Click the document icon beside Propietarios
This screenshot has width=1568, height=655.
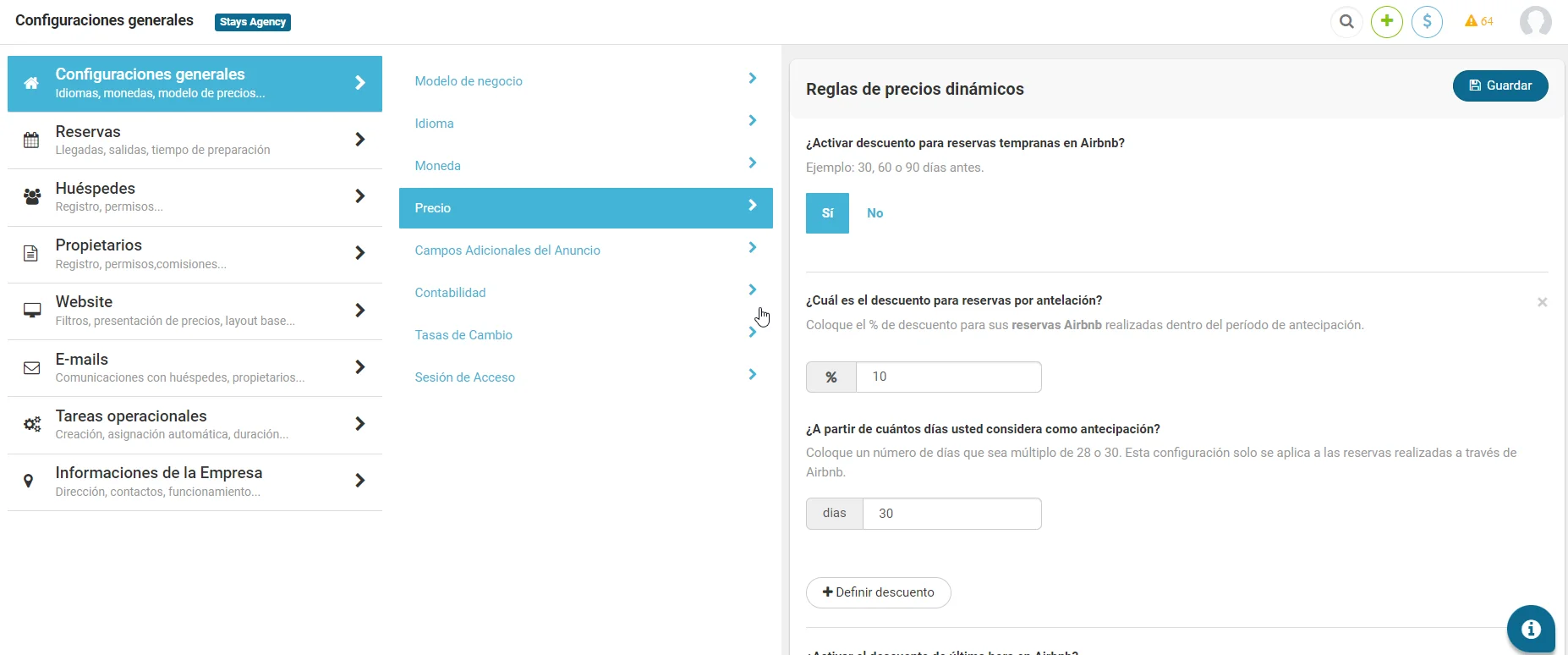click(x=30, y=254)
